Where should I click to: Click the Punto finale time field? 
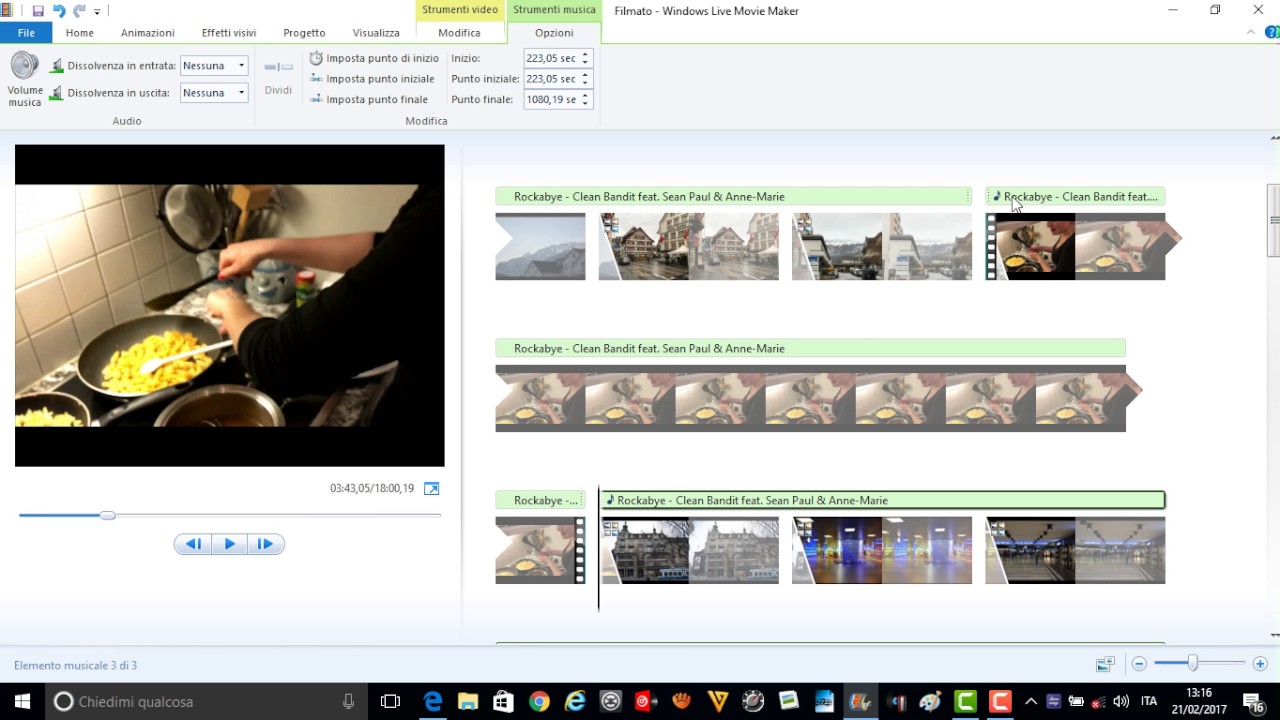coord(551,100)
